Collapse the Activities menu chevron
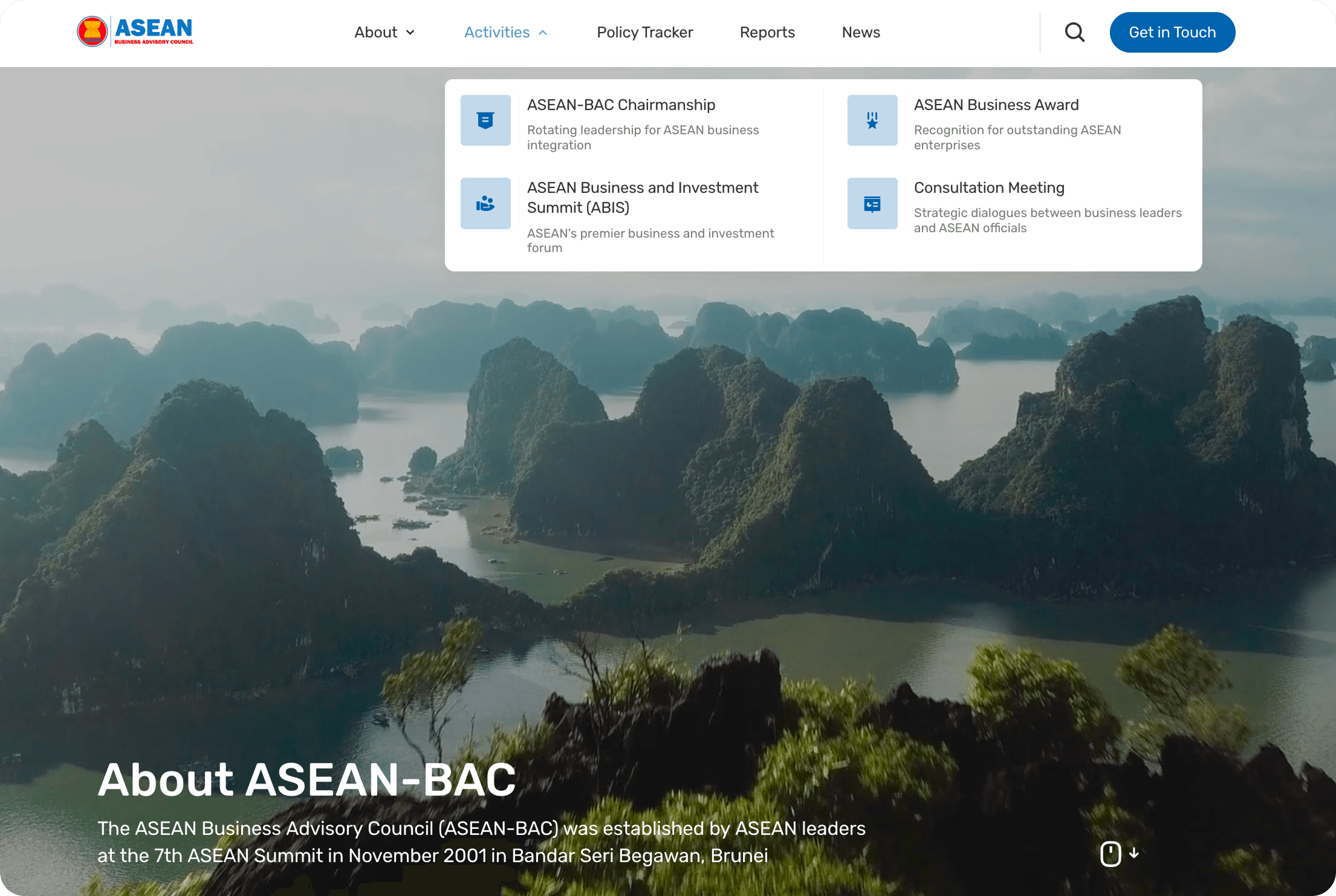 [543, 33]
